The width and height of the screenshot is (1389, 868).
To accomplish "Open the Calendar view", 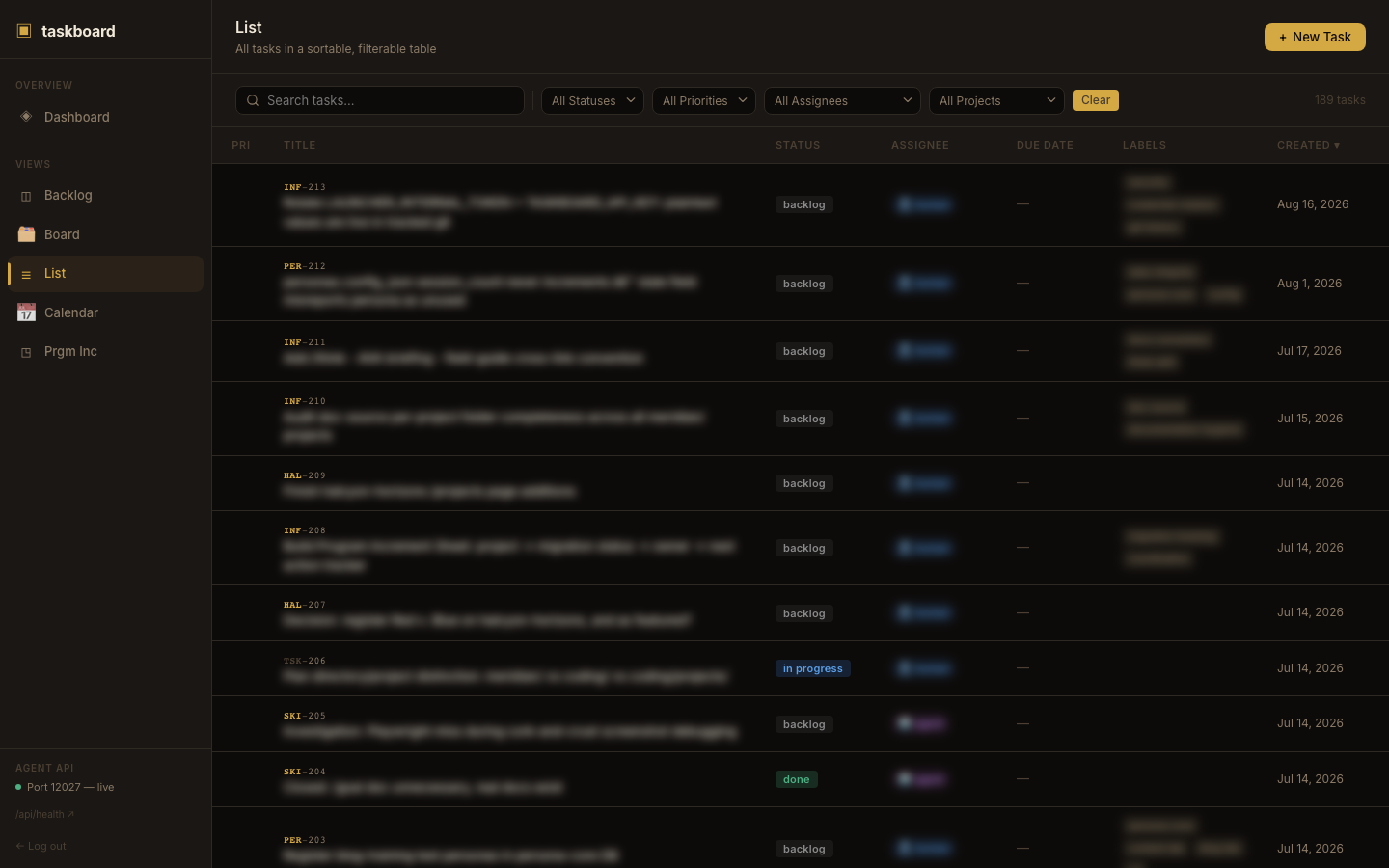I will click(105, 312).
